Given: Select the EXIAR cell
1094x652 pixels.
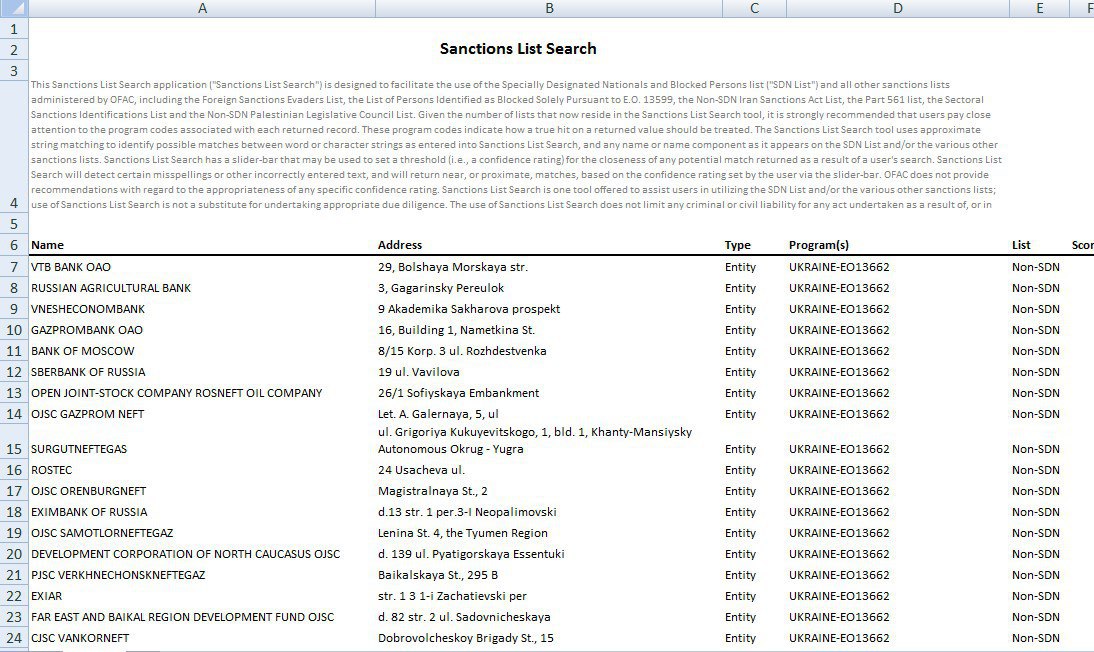Looking at the screenshot, I should pyautogui.click(x=202, y=595).
